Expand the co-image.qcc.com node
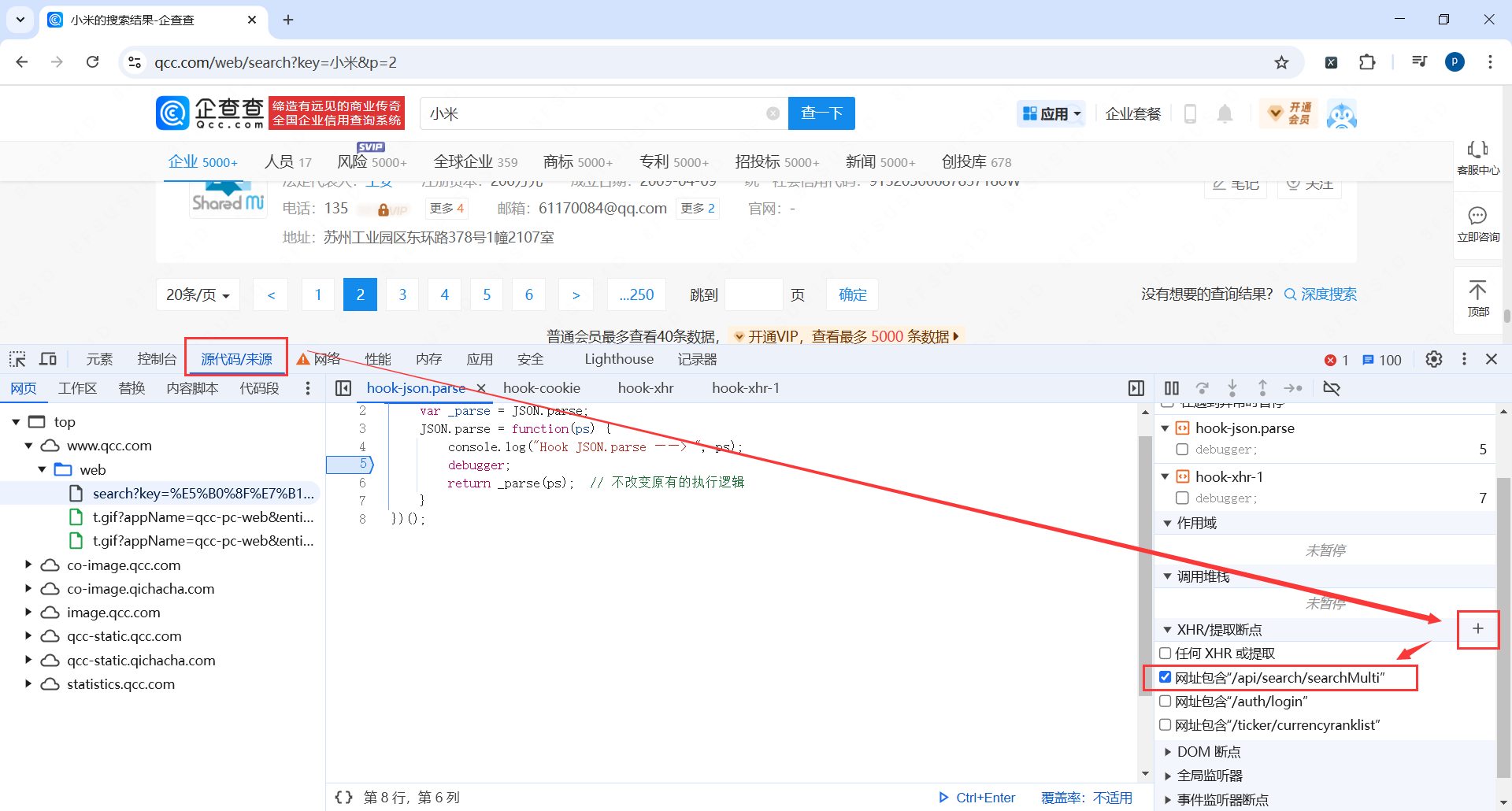1512x811 pixels. coord(28,565)
